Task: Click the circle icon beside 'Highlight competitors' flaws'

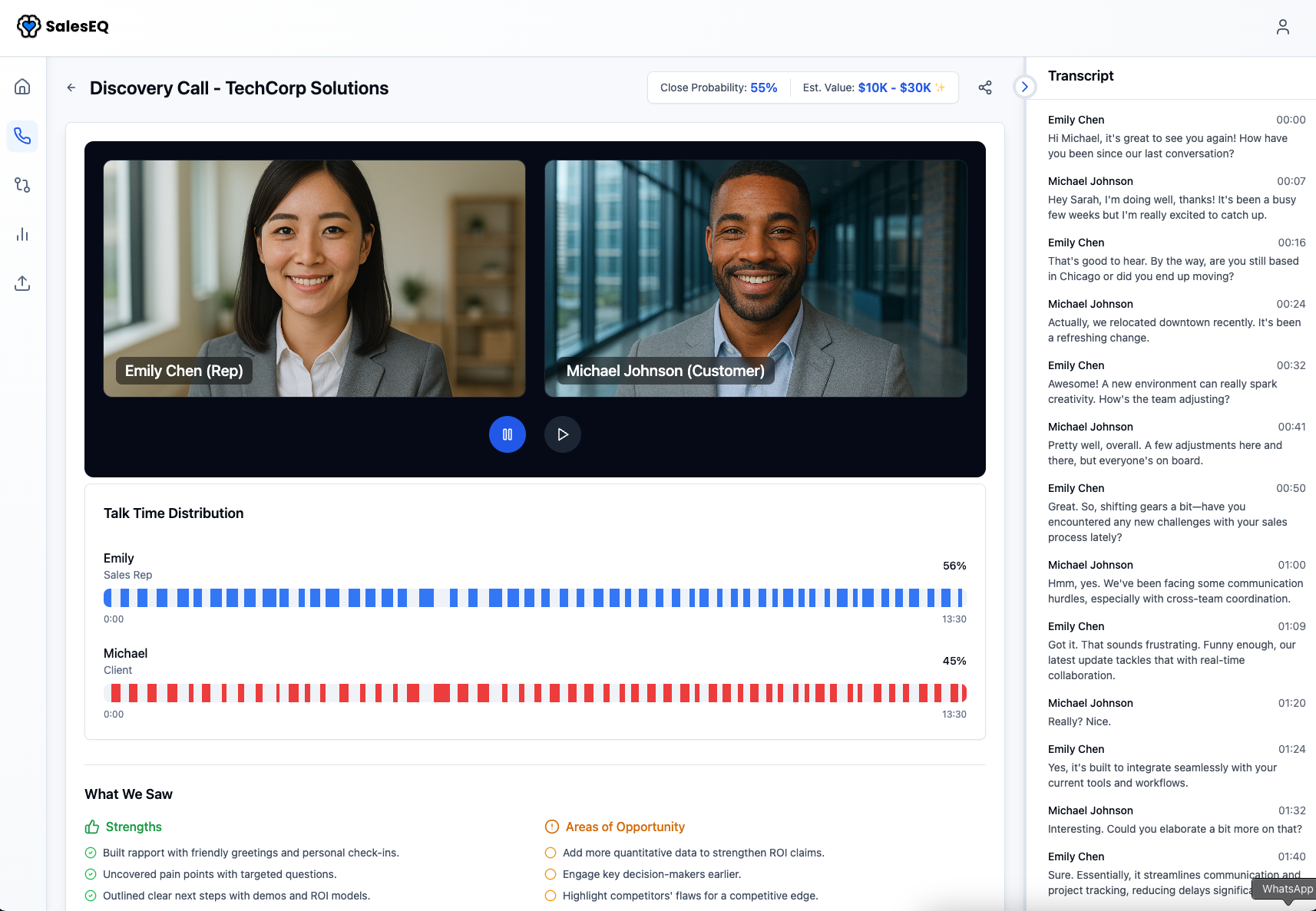Action: point(551,896)
